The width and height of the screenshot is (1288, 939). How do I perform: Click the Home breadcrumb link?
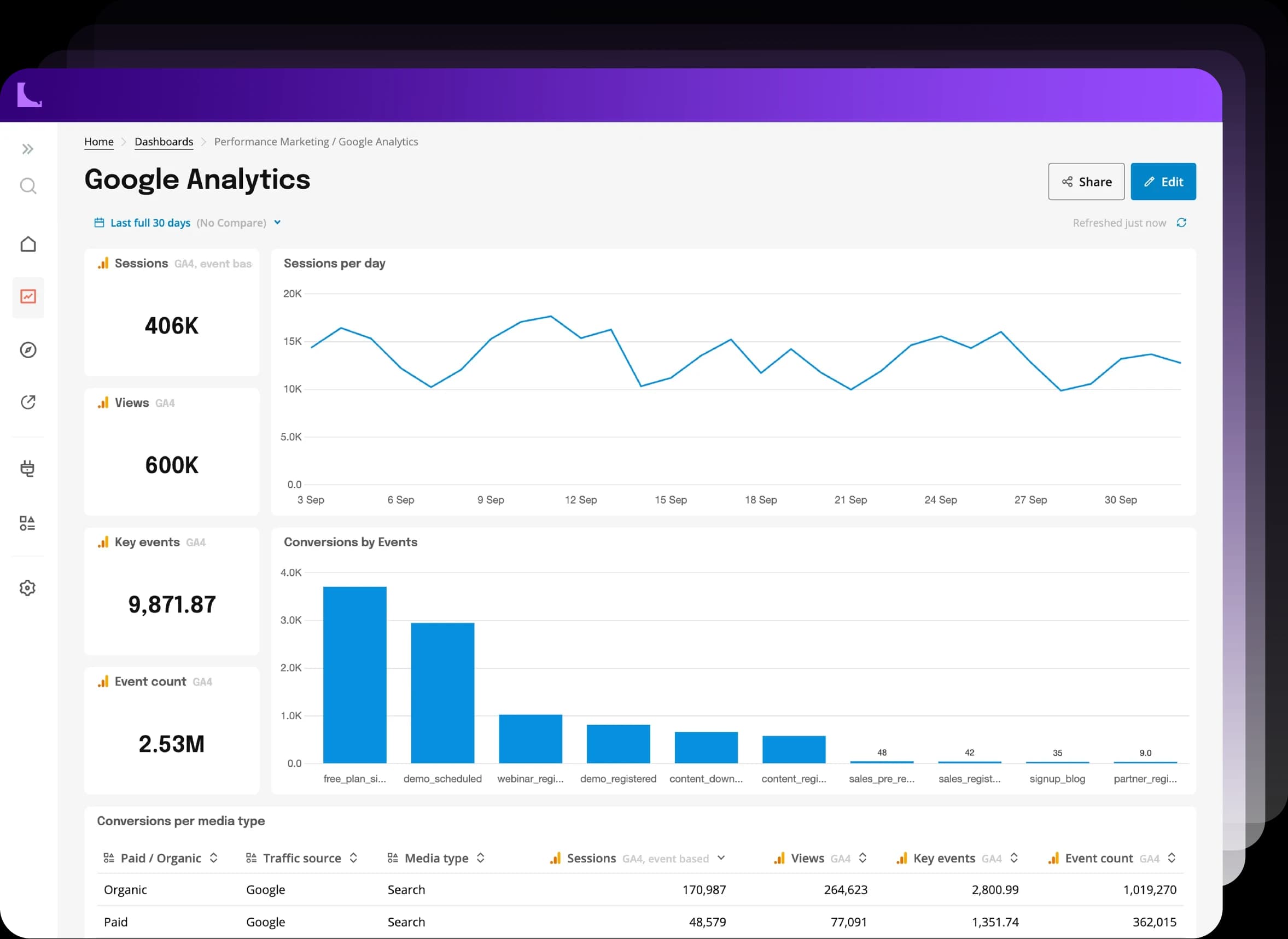[x=99, y=142]
